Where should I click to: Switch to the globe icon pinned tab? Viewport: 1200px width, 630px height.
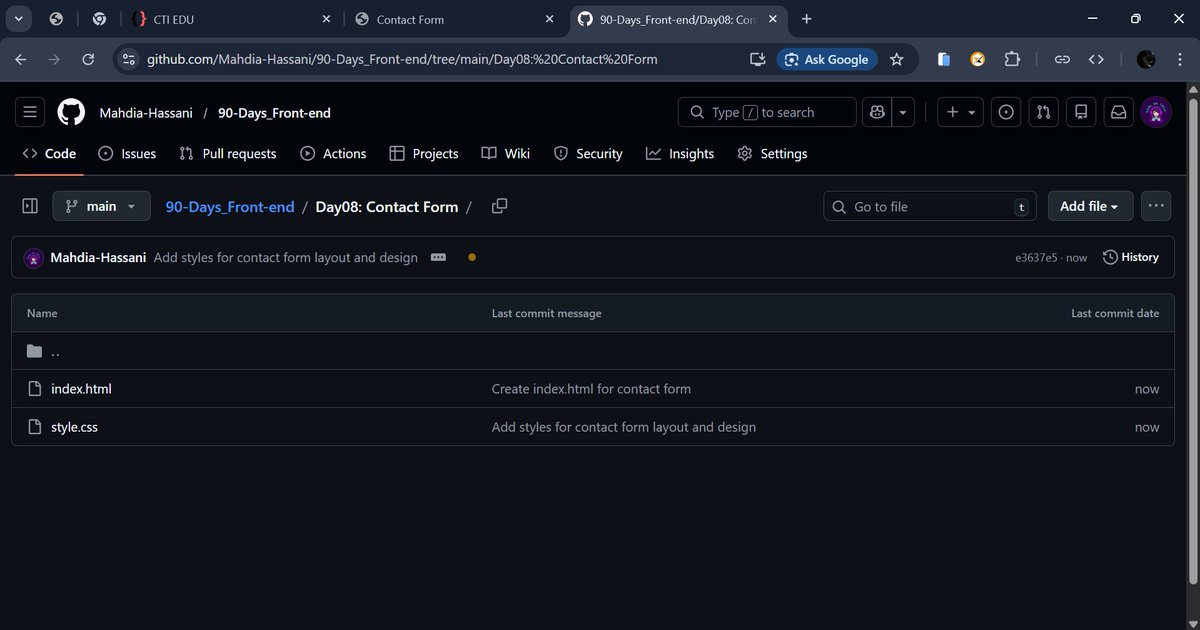pos(56,19)
